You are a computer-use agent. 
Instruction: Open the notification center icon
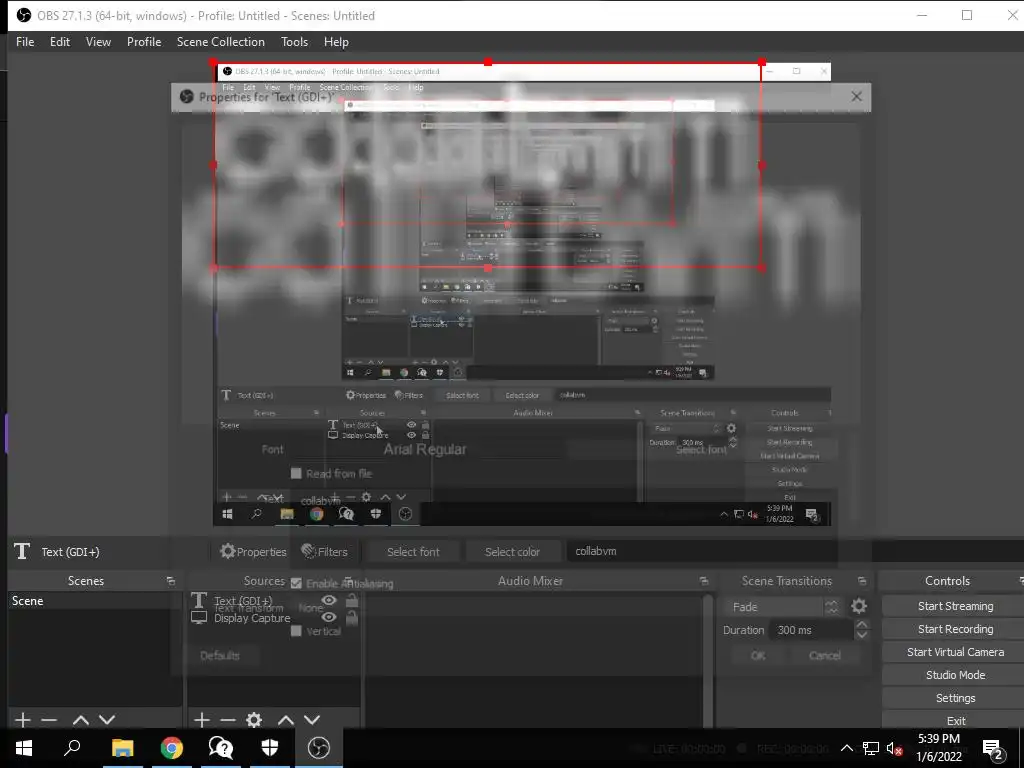click(x=992, y=748)
